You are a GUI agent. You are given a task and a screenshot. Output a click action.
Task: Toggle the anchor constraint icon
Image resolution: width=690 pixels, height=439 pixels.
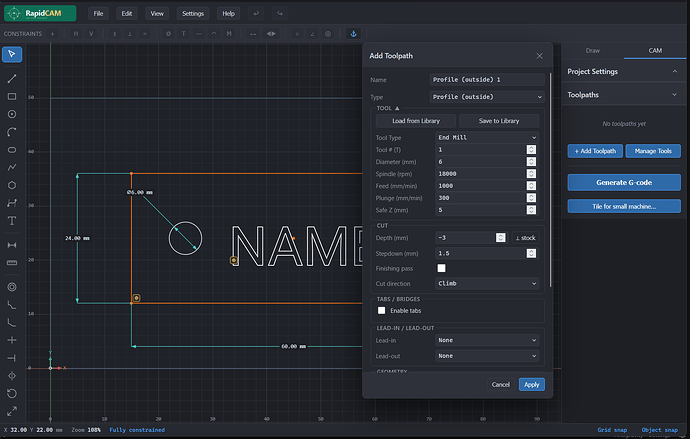point(353,33)
